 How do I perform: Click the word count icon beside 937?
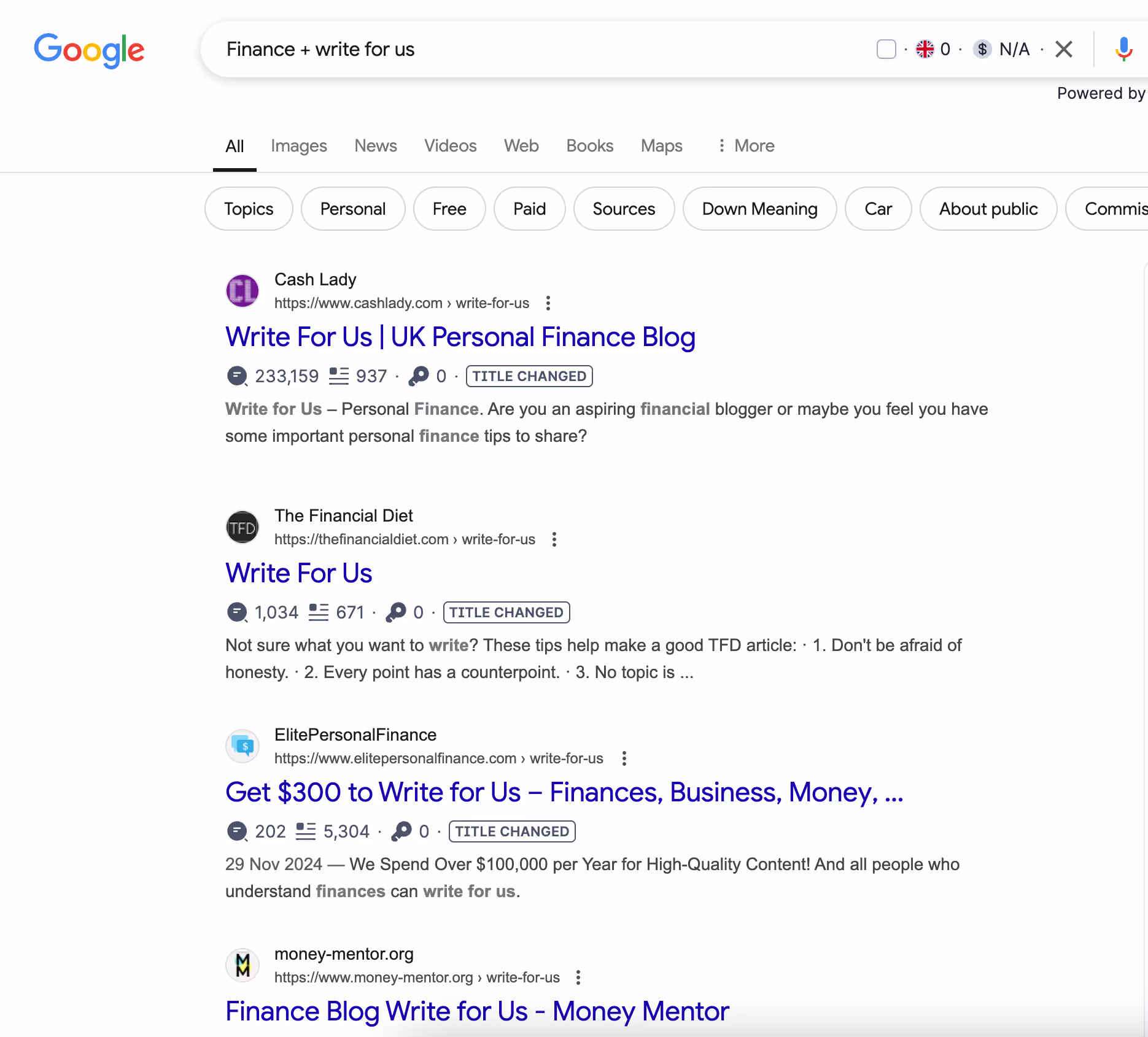click(x=339, y=376)
